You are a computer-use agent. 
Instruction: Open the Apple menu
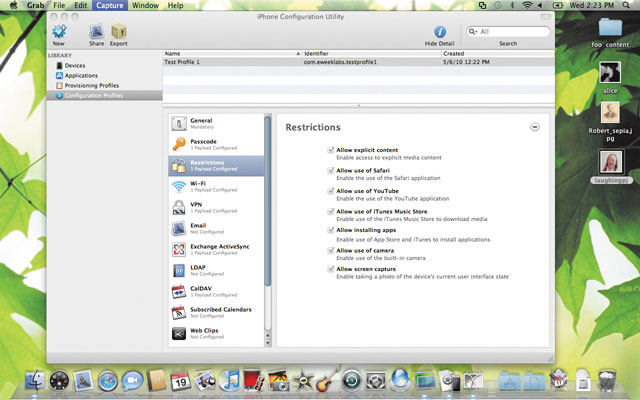[x=13, y=5]
